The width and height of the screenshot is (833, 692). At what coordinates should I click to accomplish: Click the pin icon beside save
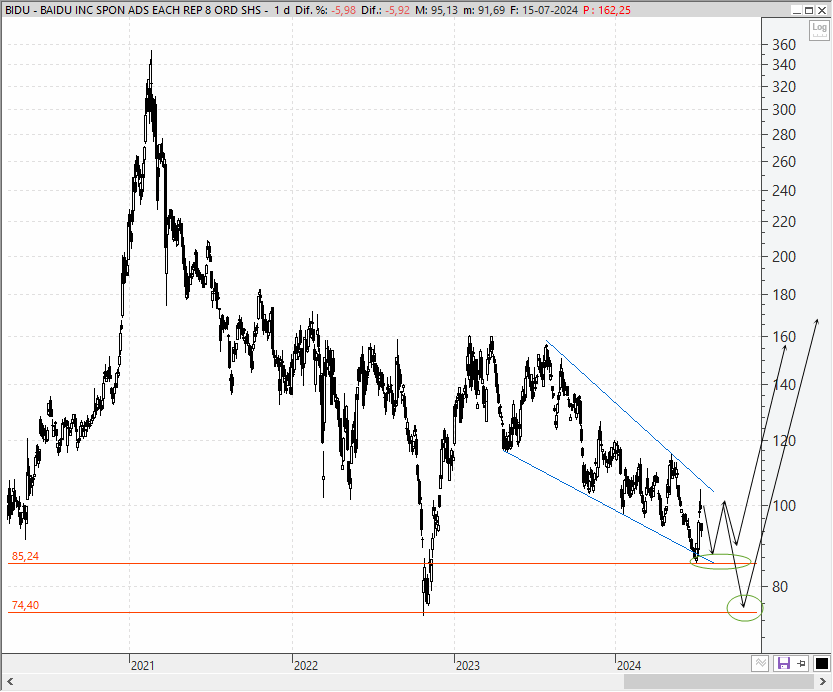pyautogui.click(x=801, y=663)
